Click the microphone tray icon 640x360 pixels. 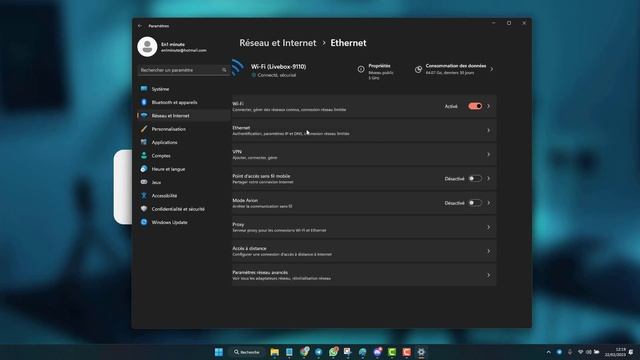pyautogui.click(x=570, y=352)
